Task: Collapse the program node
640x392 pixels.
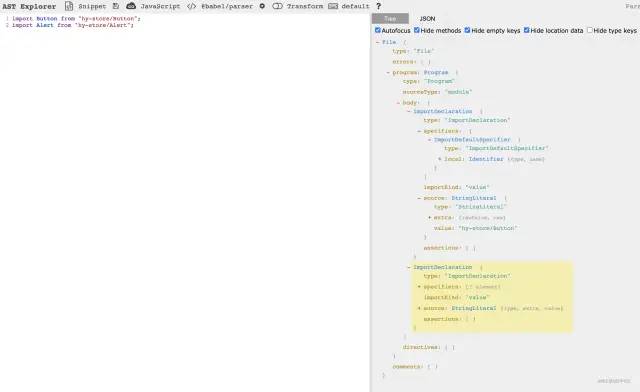Action: (388, 72)
